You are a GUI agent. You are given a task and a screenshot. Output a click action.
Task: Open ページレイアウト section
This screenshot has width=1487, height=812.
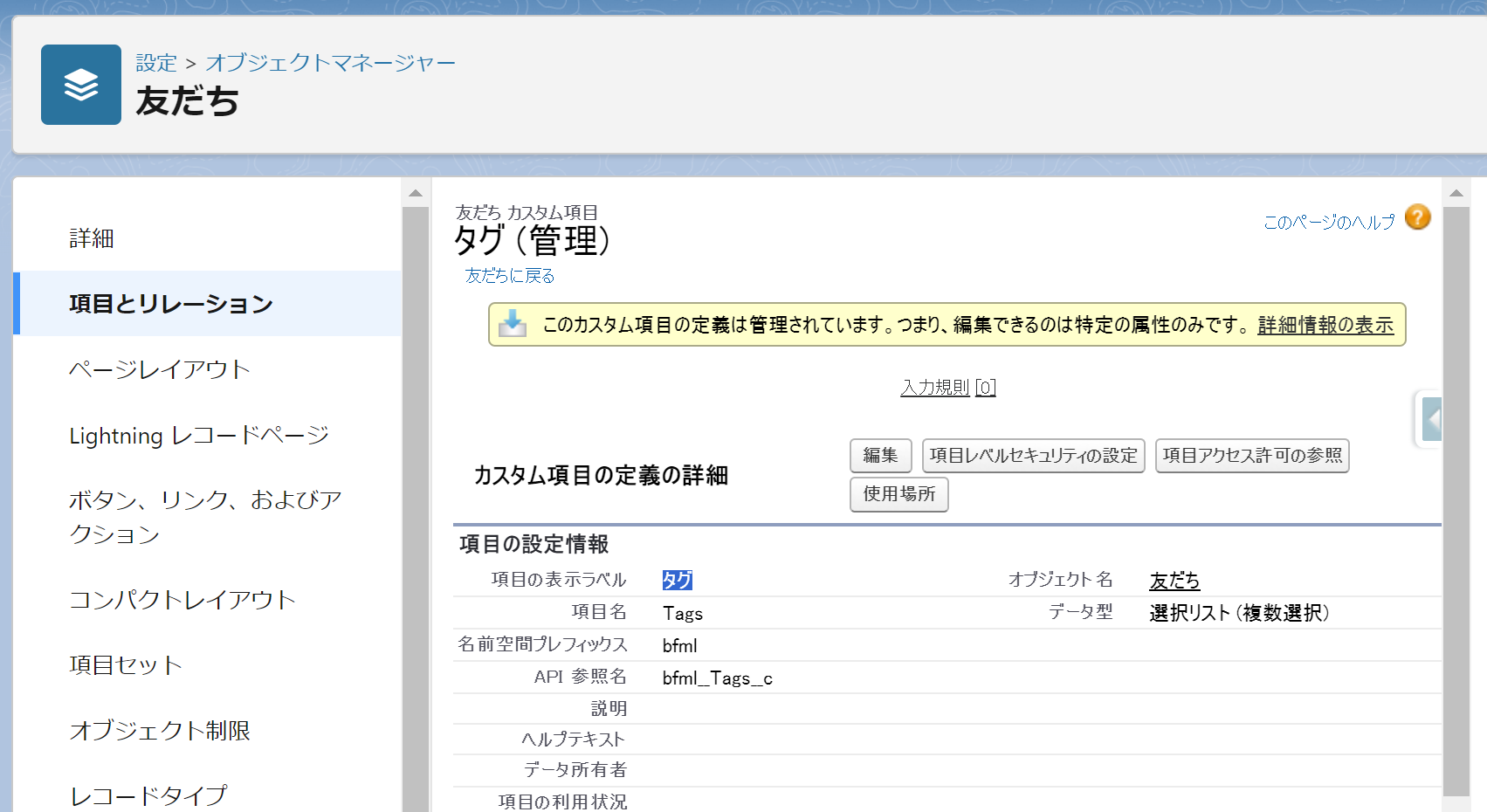pos(160,369)
